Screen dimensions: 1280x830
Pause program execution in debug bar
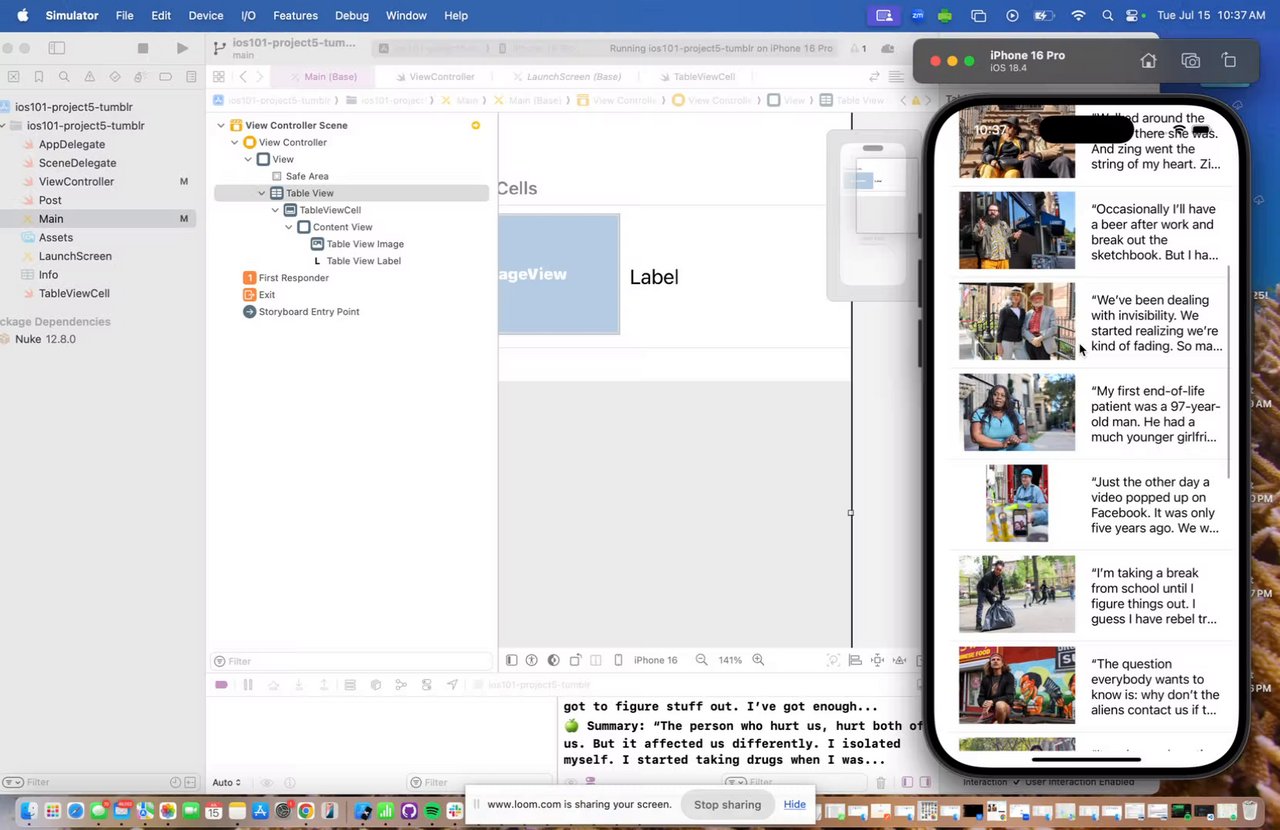247,685
